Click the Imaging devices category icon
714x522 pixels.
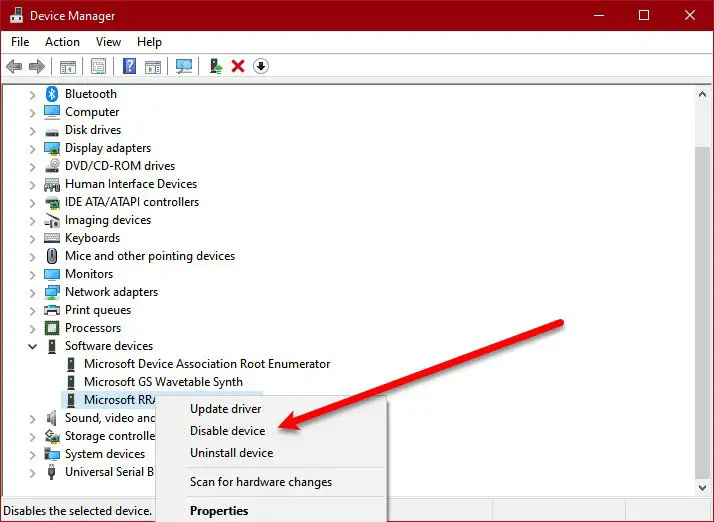tap(52, 220)
